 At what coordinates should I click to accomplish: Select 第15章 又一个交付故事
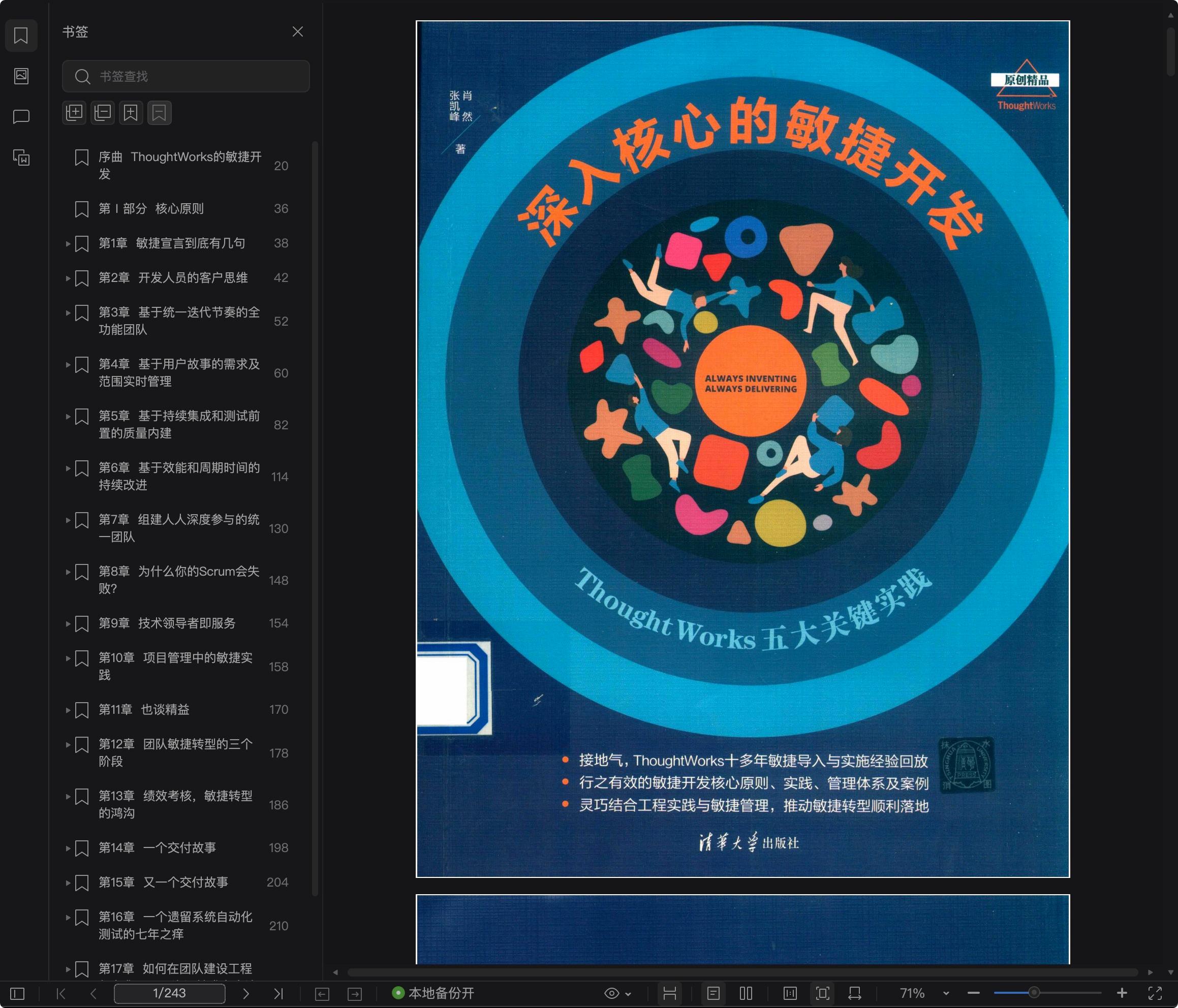coord(164,883)
